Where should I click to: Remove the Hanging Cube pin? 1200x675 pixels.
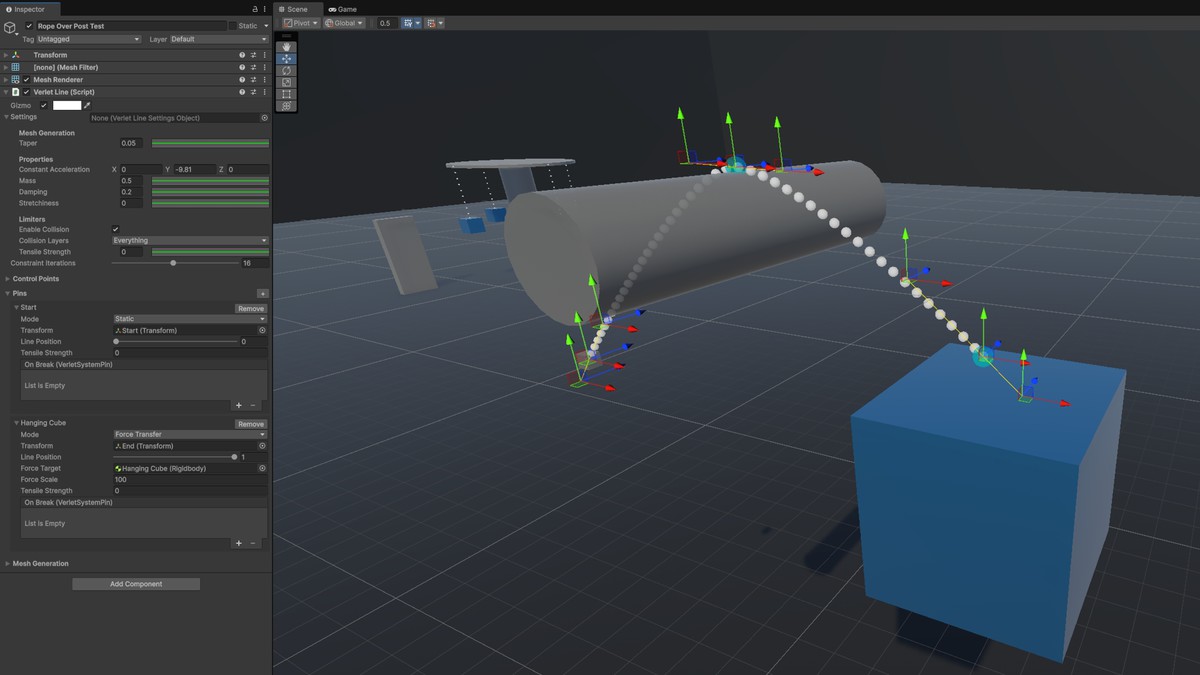tap(250, 423)
